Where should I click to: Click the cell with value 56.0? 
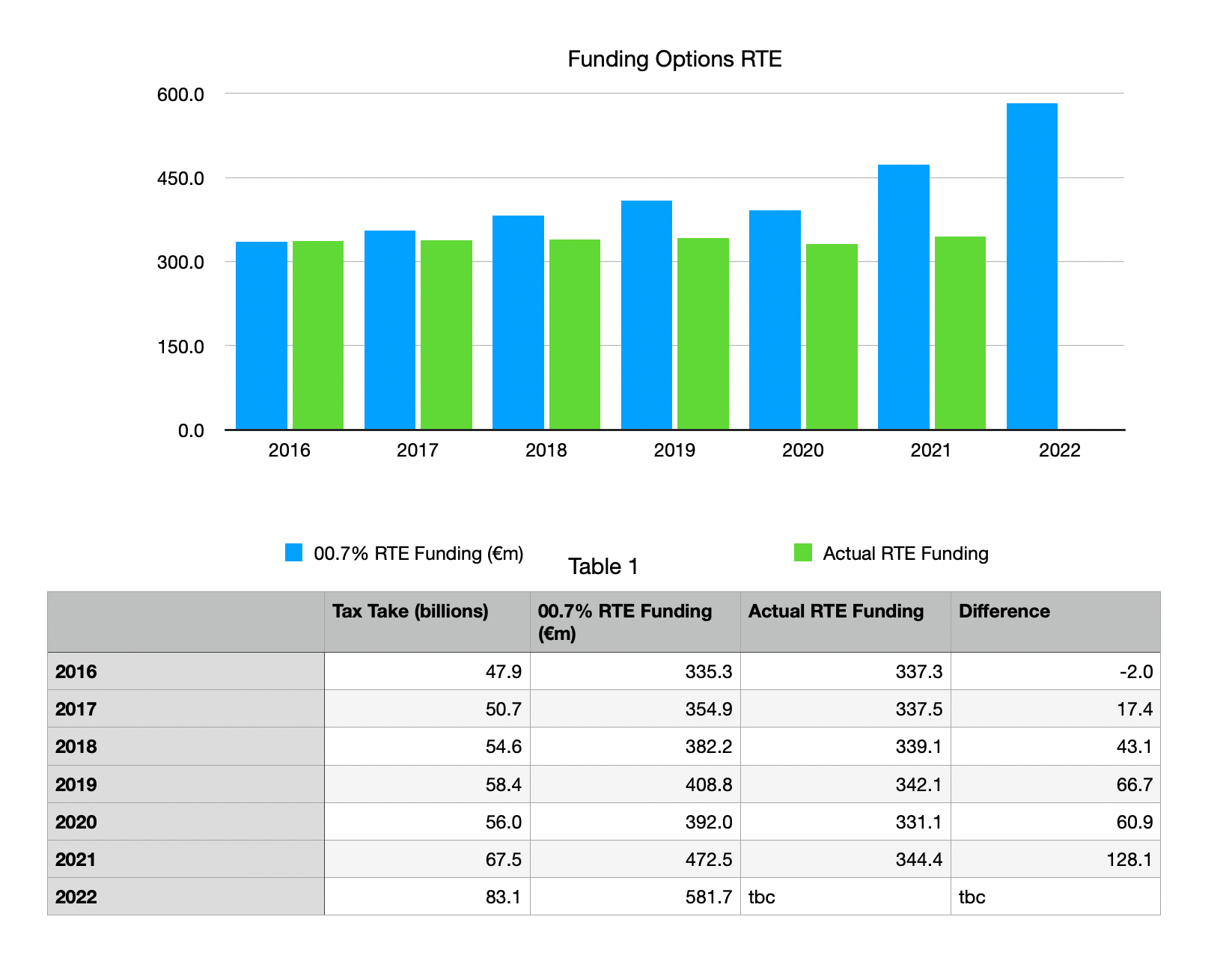pos(427,822)
